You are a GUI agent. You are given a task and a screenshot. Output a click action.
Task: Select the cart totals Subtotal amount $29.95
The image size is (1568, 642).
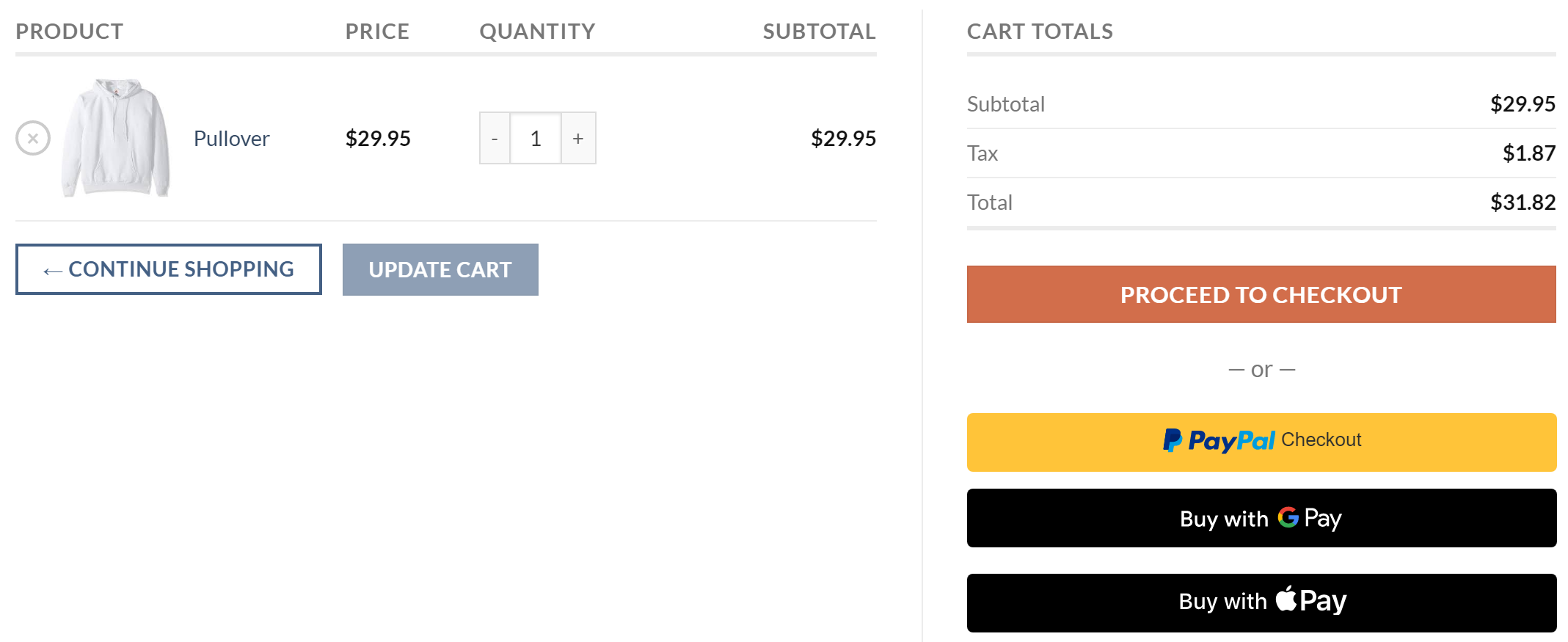click(1523, 104)
